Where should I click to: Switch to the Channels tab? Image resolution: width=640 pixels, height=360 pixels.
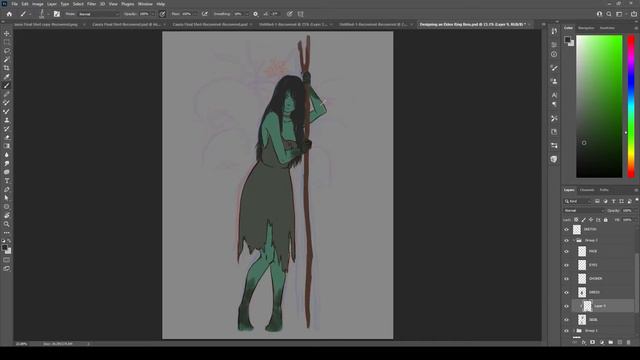pos(587,190)
